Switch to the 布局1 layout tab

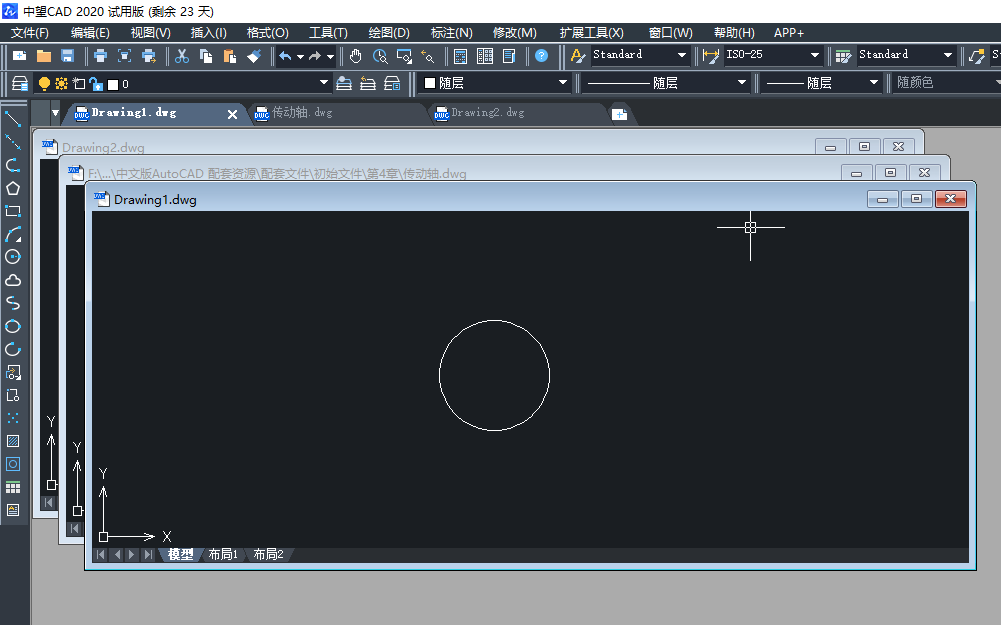tap(222, 554)
